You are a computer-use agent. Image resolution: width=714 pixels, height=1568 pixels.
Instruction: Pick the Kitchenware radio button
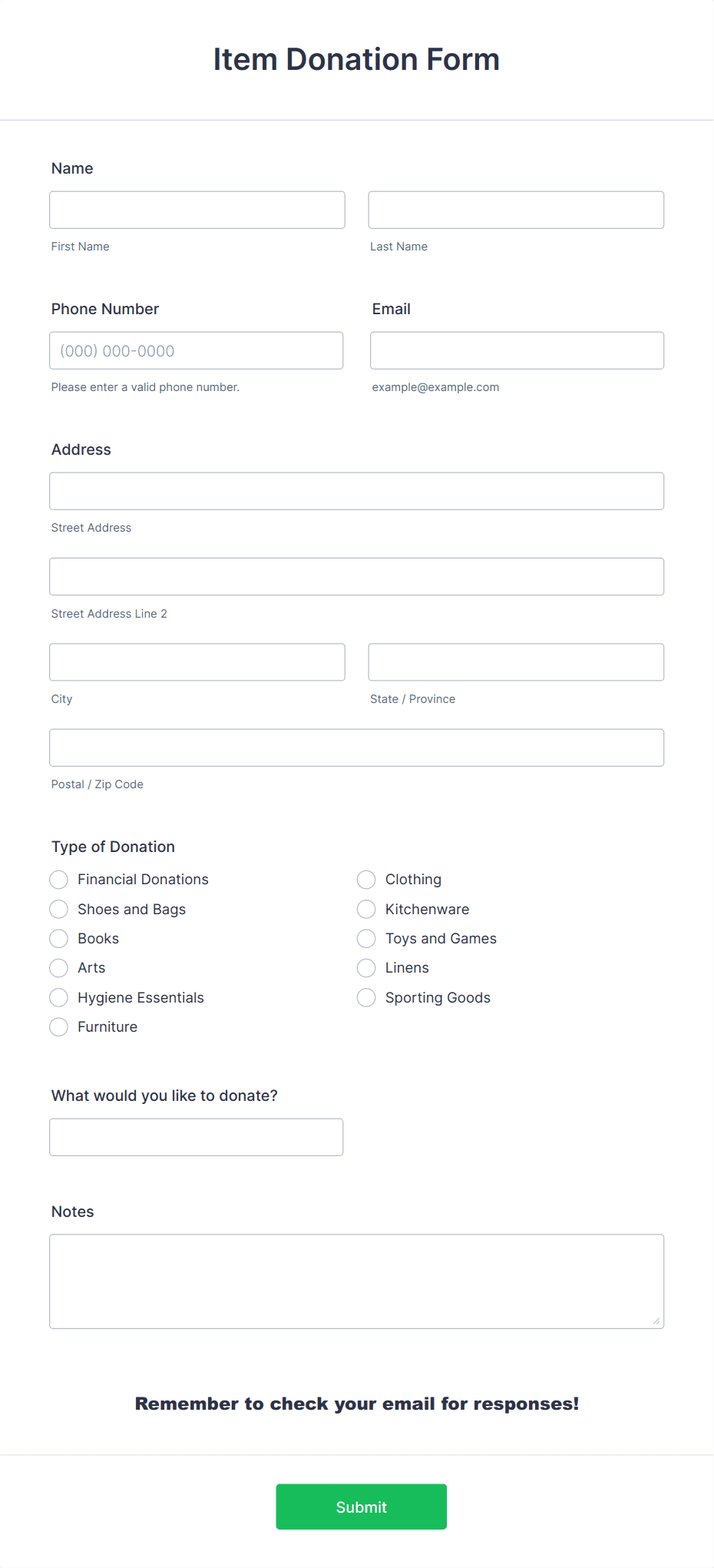coord(366,910)
